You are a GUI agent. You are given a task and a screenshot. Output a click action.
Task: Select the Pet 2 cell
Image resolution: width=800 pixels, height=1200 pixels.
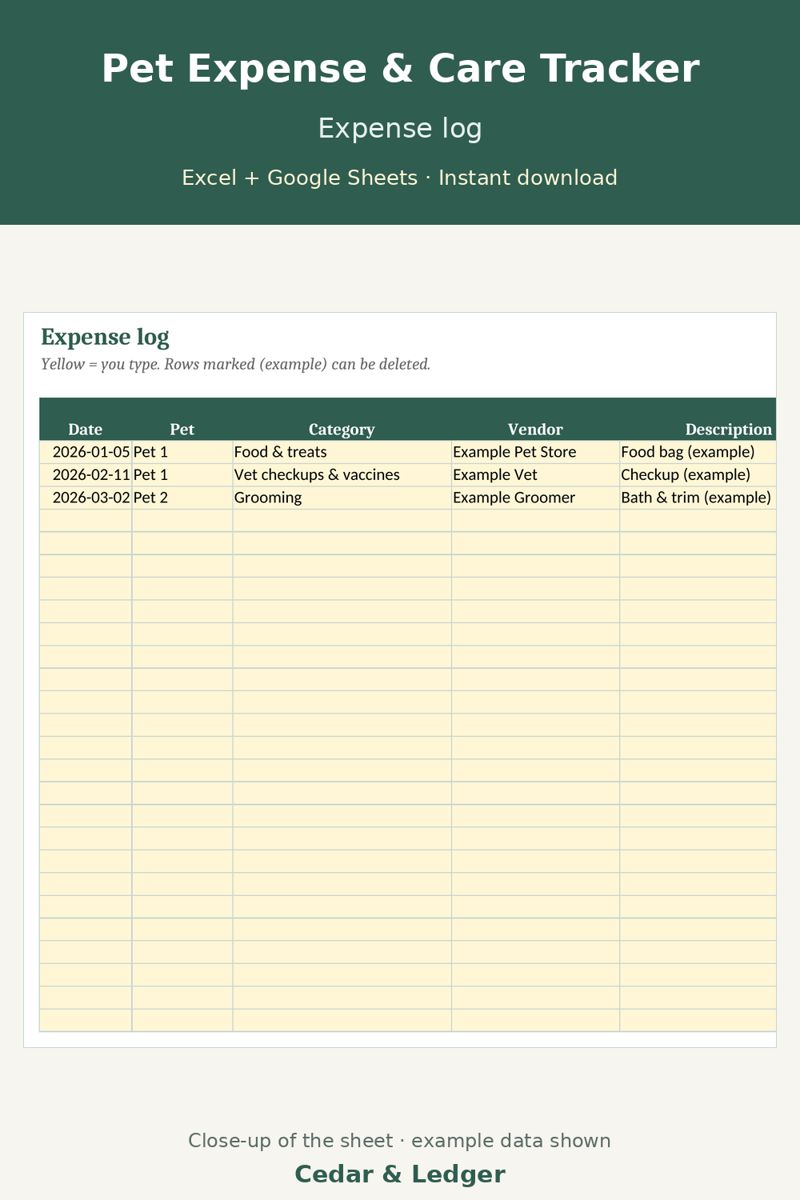[x=182, y=497]
